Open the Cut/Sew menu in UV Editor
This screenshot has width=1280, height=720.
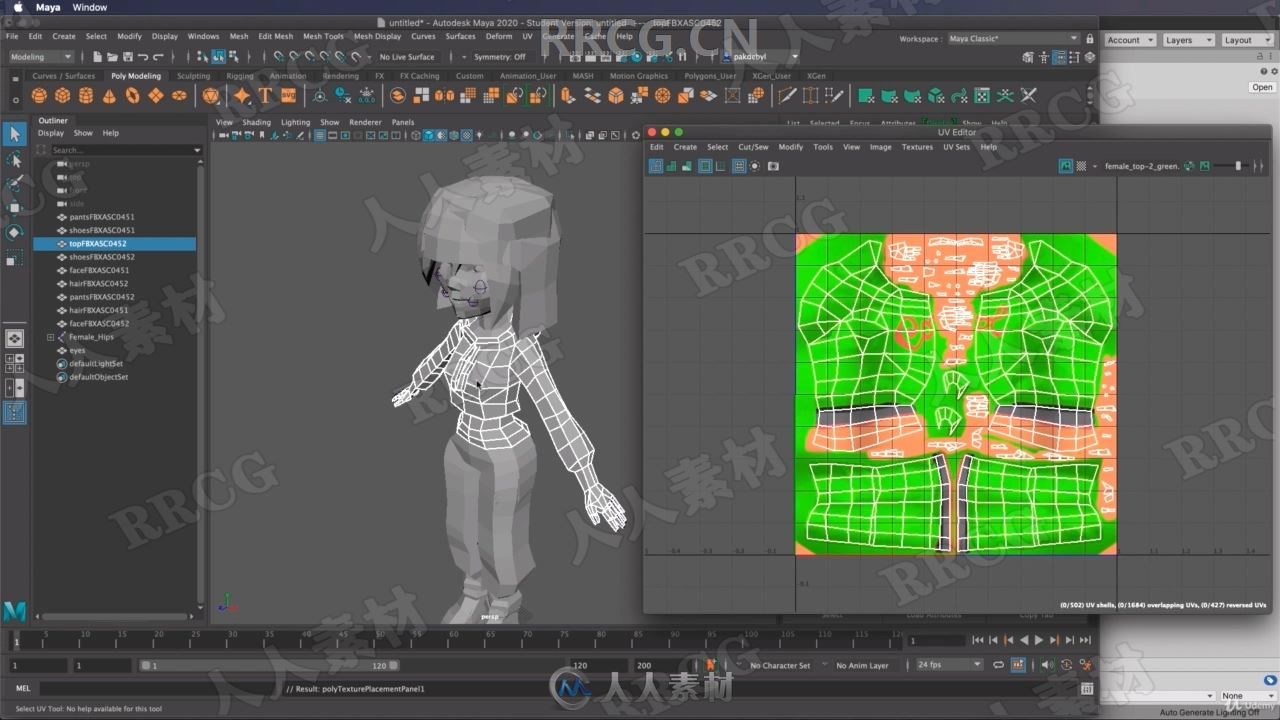coord(753,147)
